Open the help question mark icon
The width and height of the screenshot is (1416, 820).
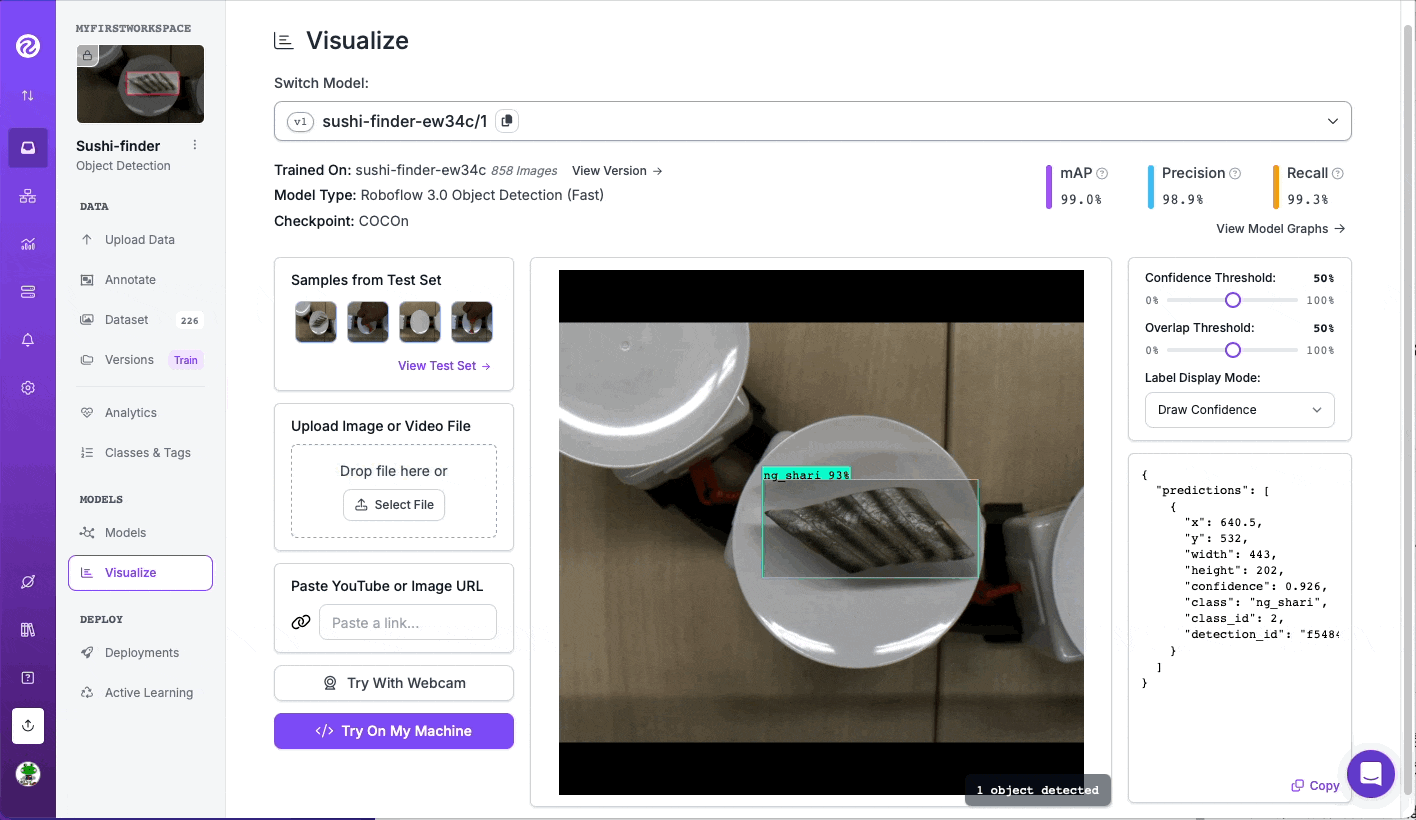tap(28, 678)
